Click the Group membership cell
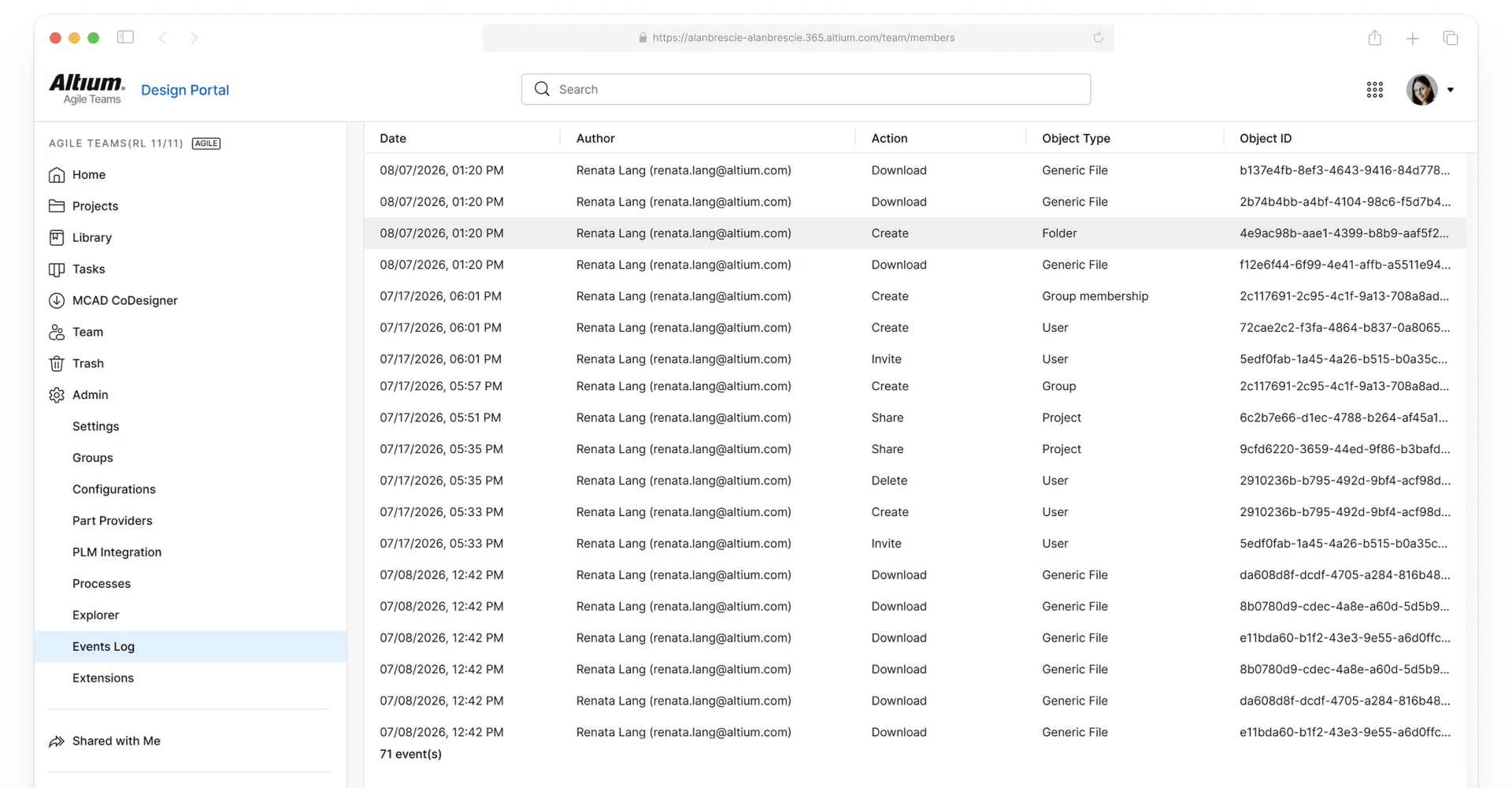1512x788 pixels. point(1095,296)
